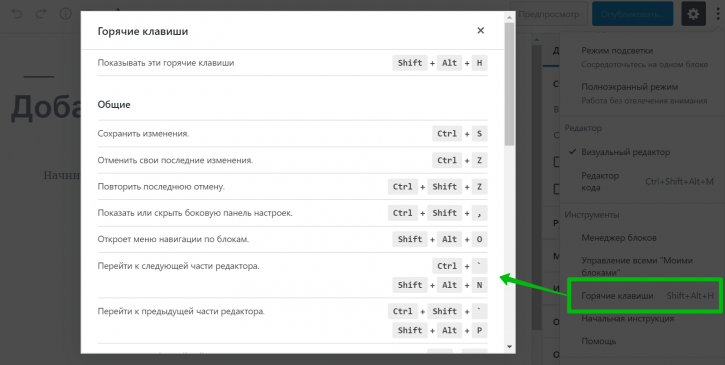Toggle the settings gear icon

click(693, 14)
